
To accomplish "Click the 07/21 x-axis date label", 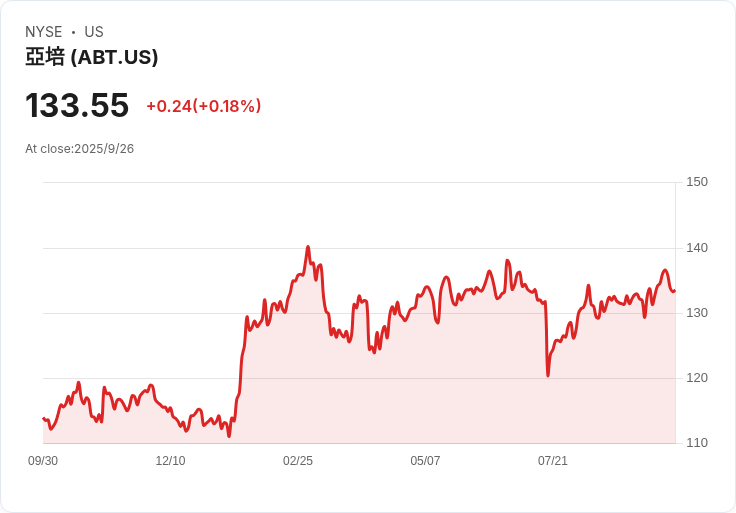I will click(552, 461).
